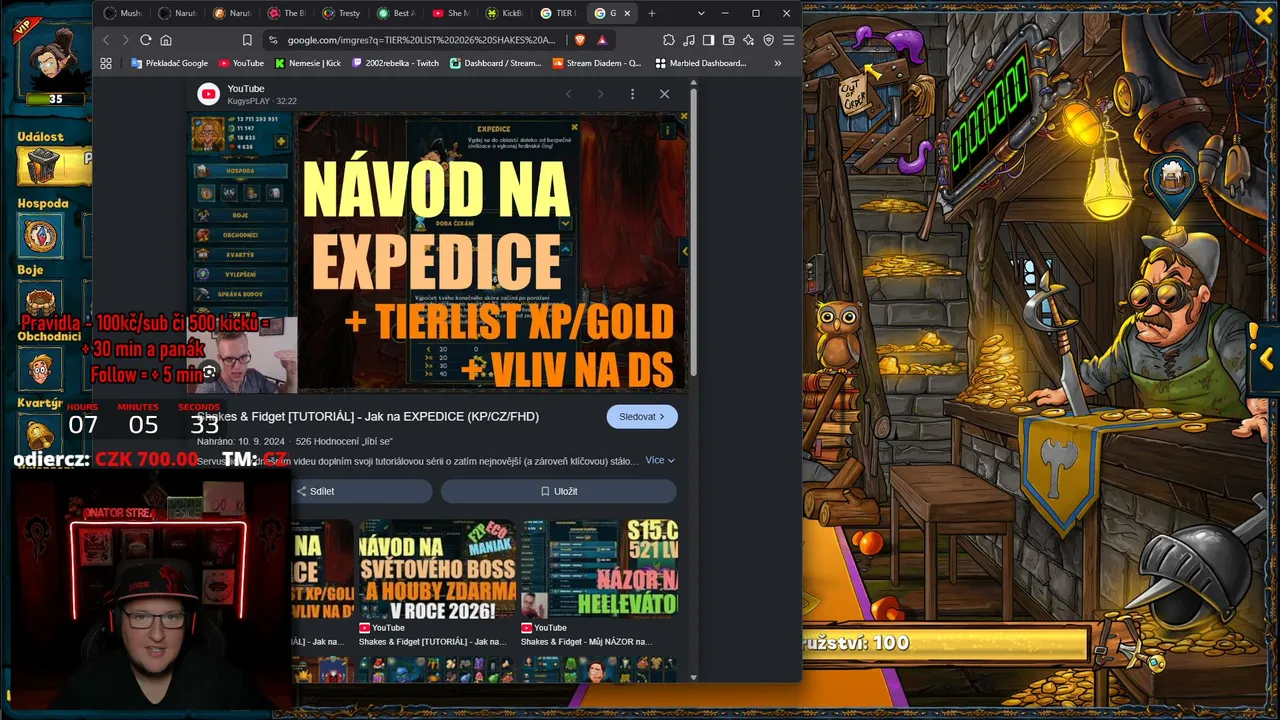This screenshot has height=720, width=1280.
Task: Open the game's Kvartýr bell icon
Action: [40, 434]
